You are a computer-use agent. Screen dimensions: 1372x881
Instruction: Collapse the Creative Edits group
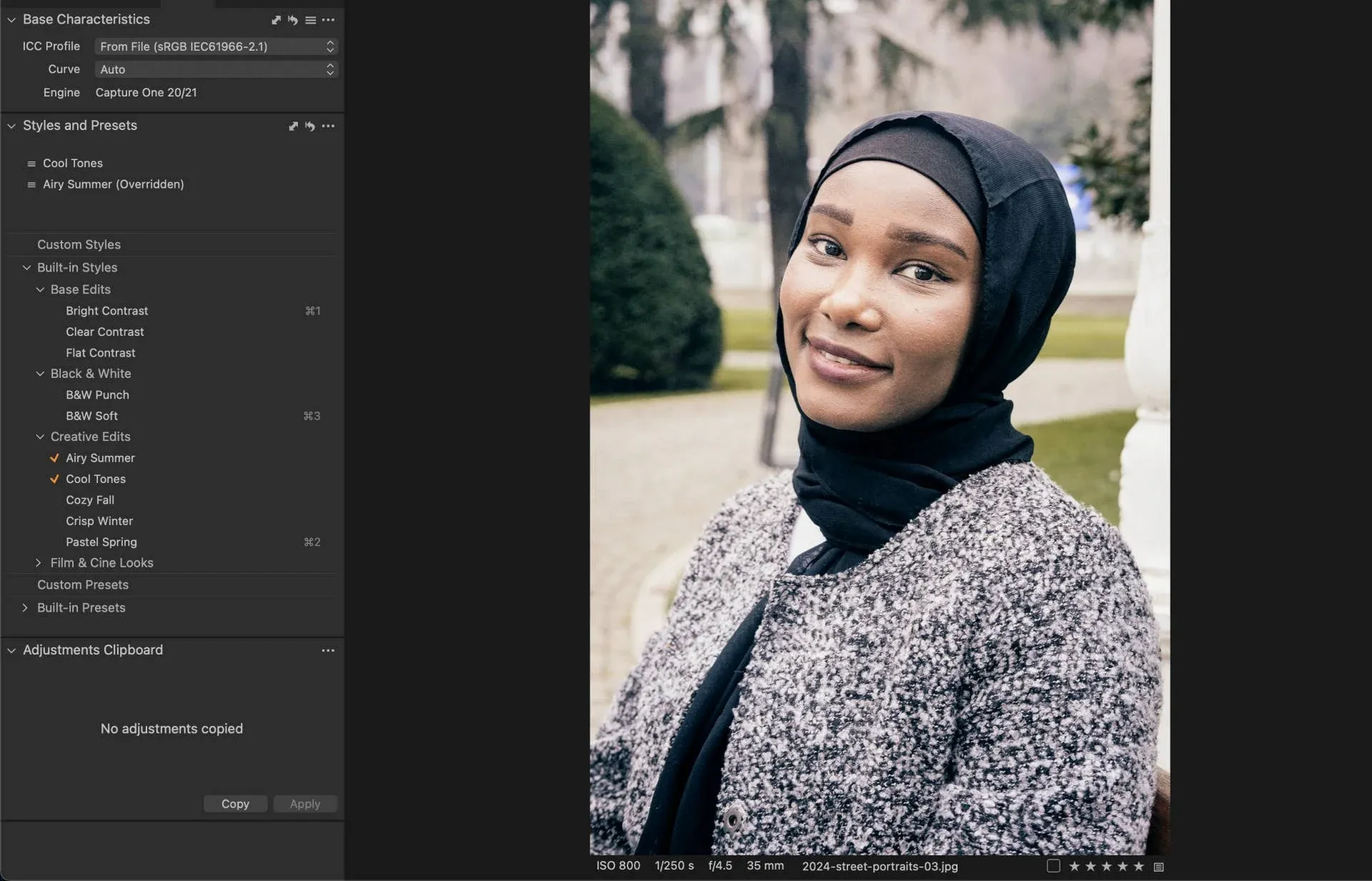point(40,437)
